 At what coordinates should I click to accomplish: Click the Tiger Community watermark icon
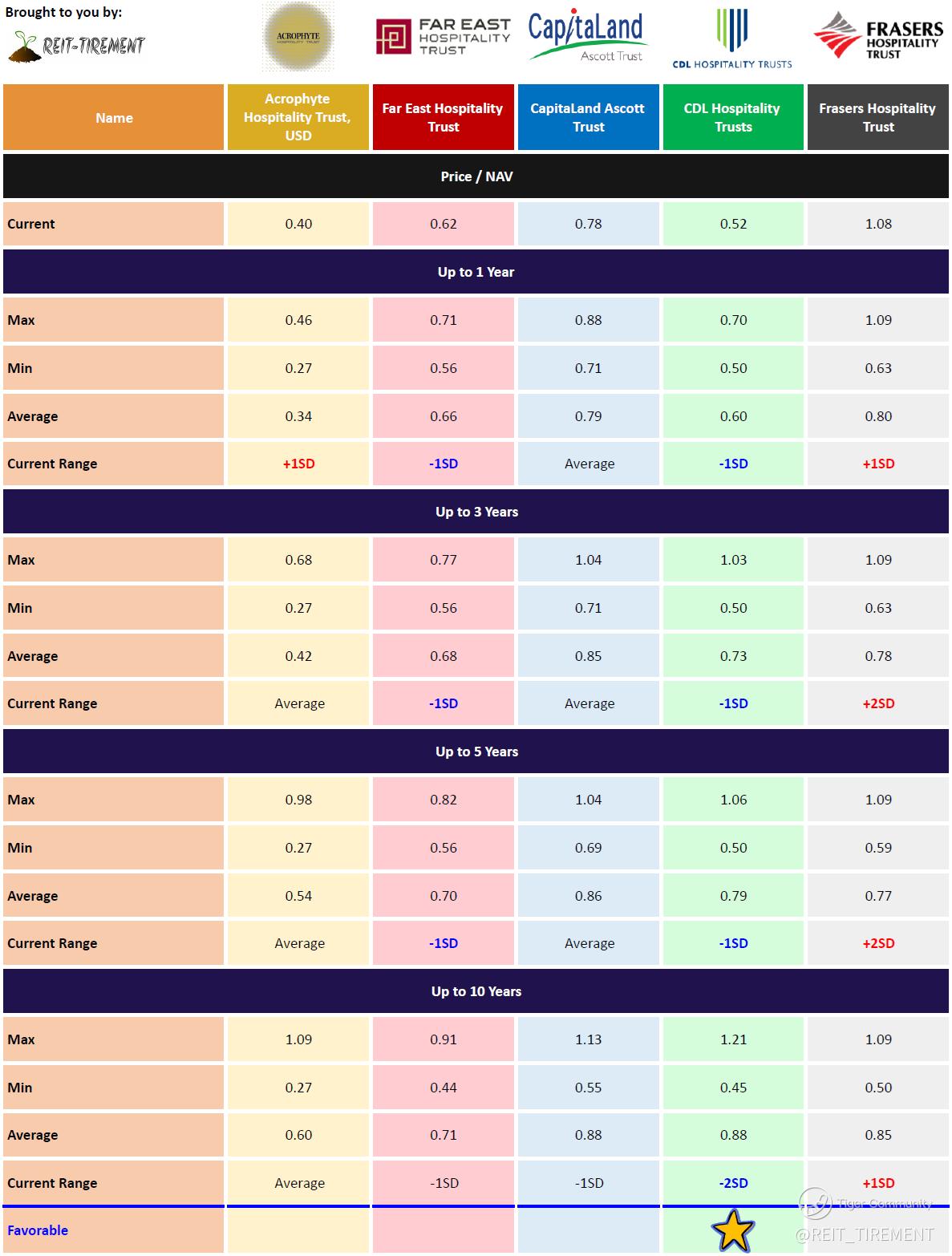(x=816, y=1203)
